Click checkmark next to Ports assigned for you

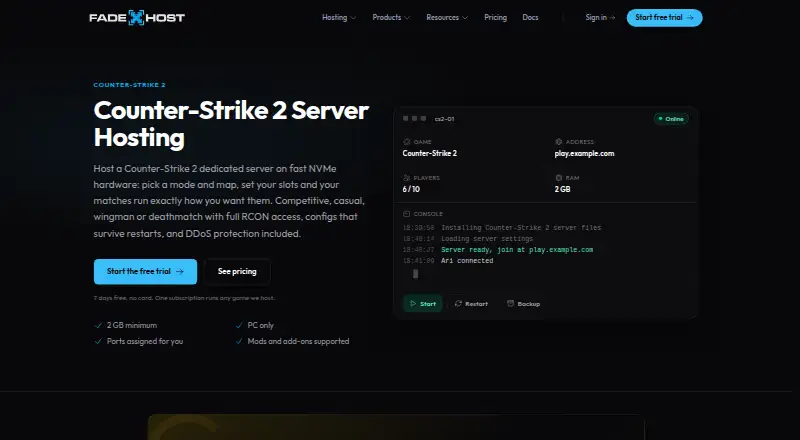coord(98,341)
